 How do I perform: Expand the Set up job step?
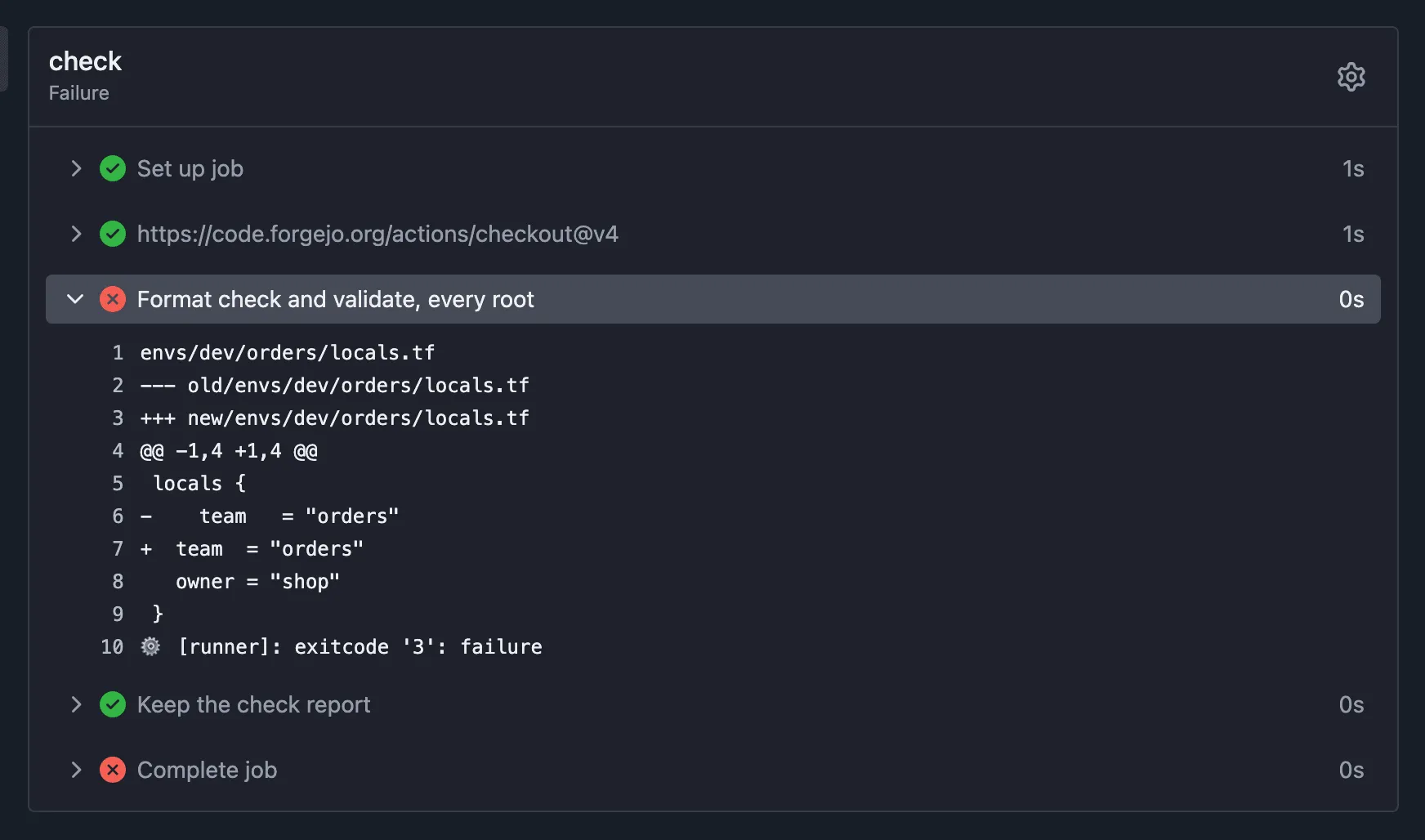coord(76,168)
